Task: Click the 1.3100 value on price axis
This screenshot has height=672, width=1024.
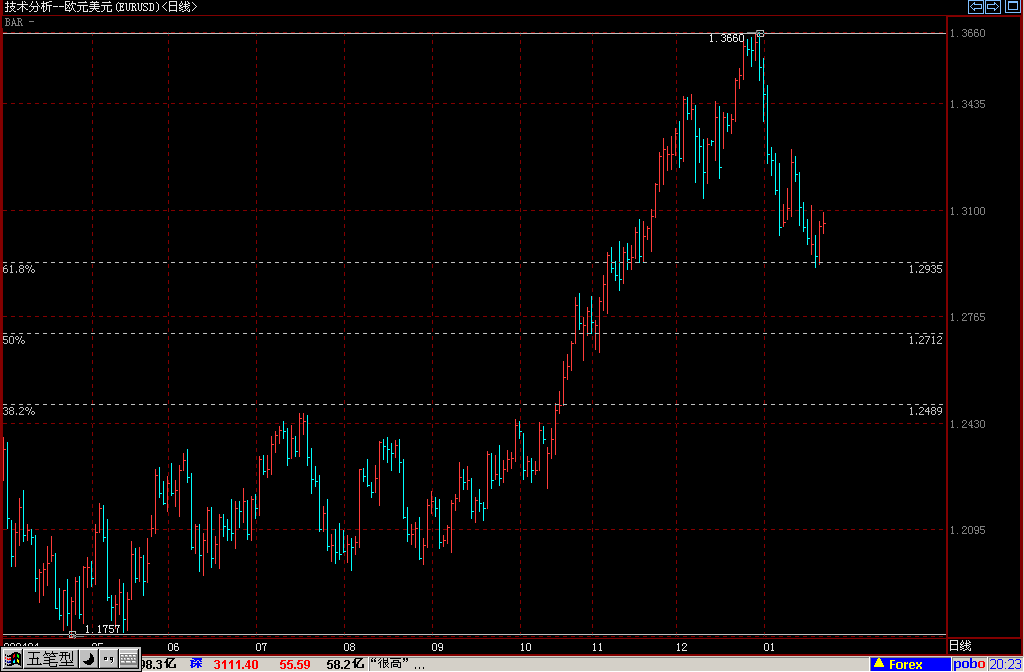Action: click(968, 212)
